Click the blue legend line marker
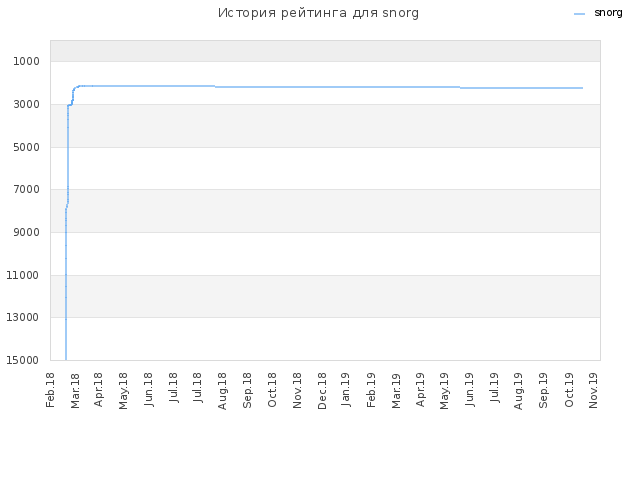 [579, 14]
